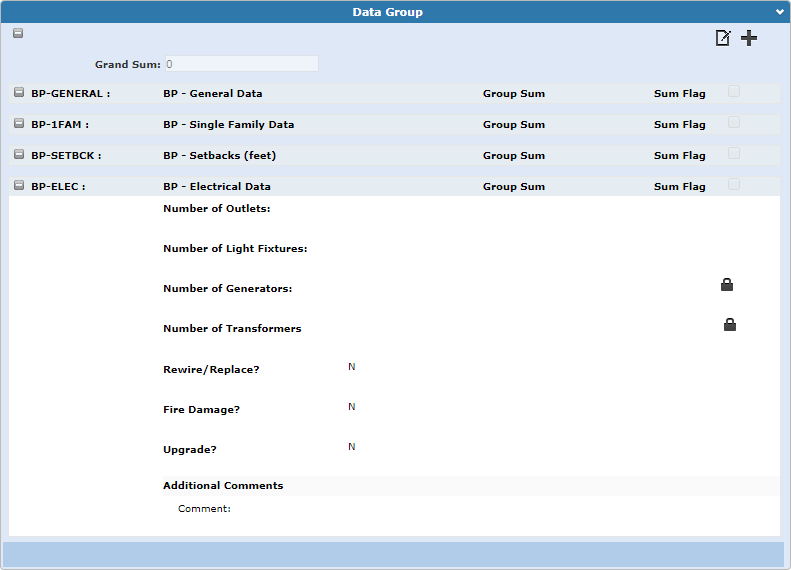Click the Upgrade? label
The width and height of the screenshot is (791, 570).
click(x=190, y=449)
